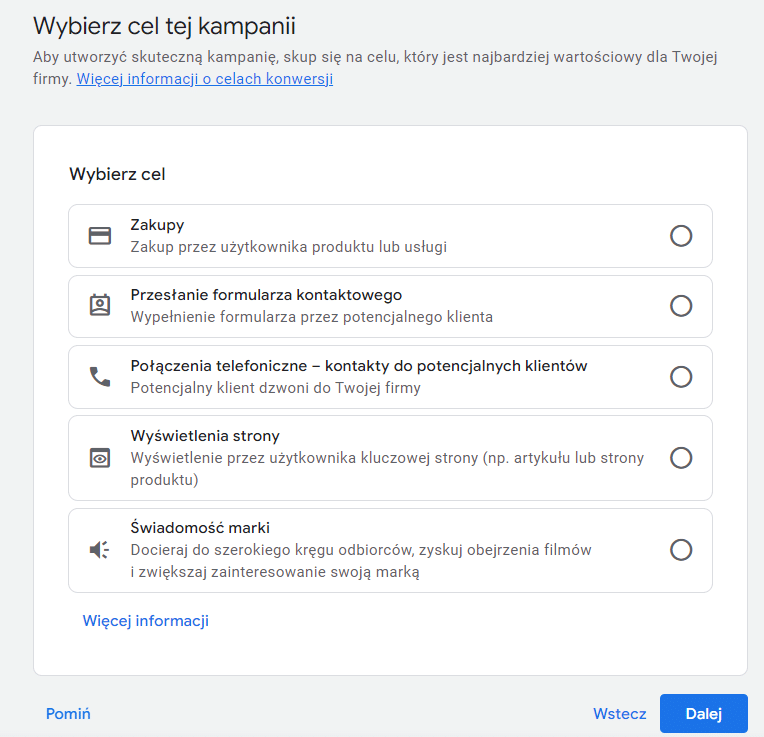
Task: Click the Wyświetlenia strony title text
Action: point(205,436)
